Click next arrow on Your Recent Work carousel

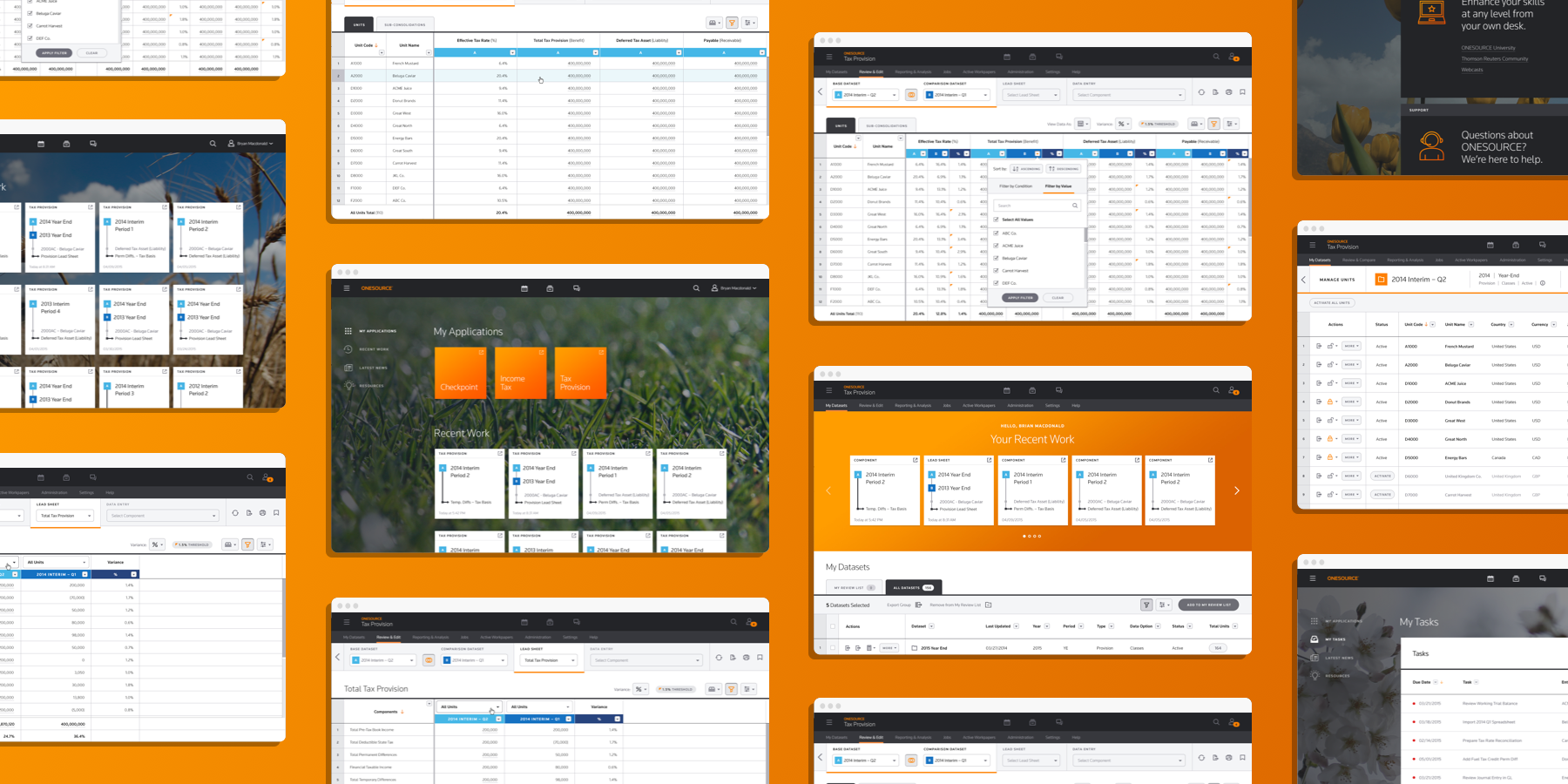[x=1236, y=490]
